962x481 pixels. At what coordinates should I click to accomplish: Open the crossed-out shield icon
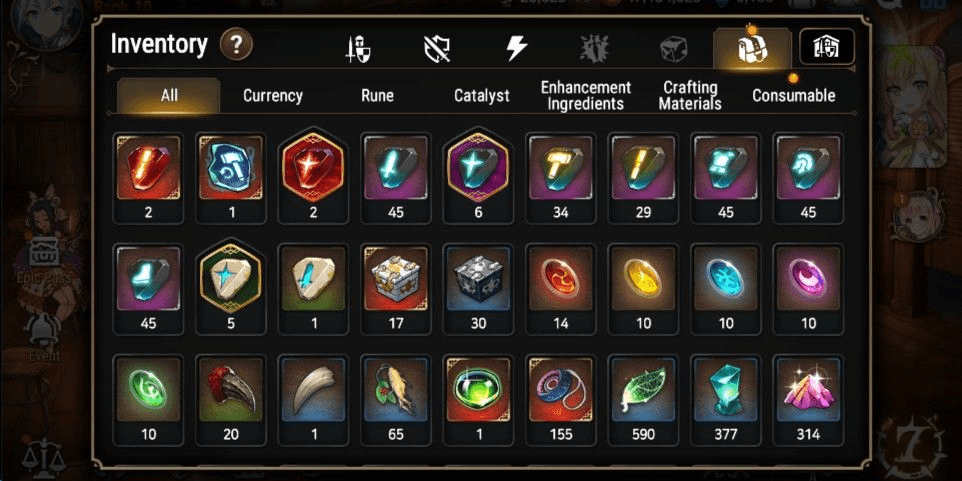[x=437, y=48]
